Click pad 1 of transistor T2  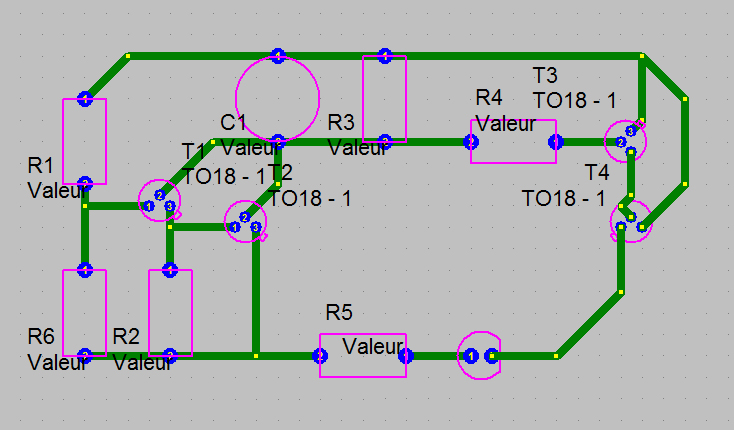[x=235, y=227]
